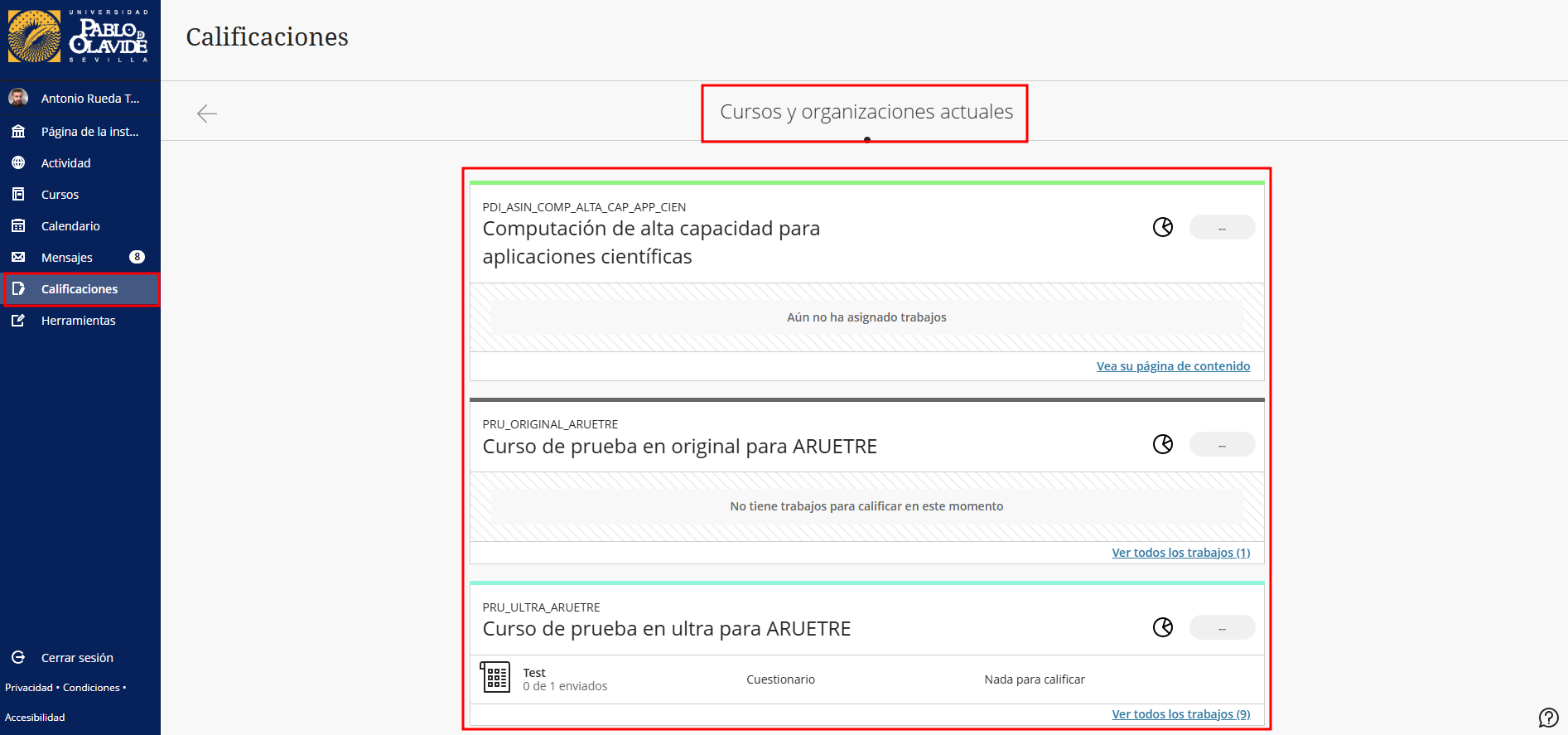
Task: Open Mensajes with 8 unread
Action: 67,258
